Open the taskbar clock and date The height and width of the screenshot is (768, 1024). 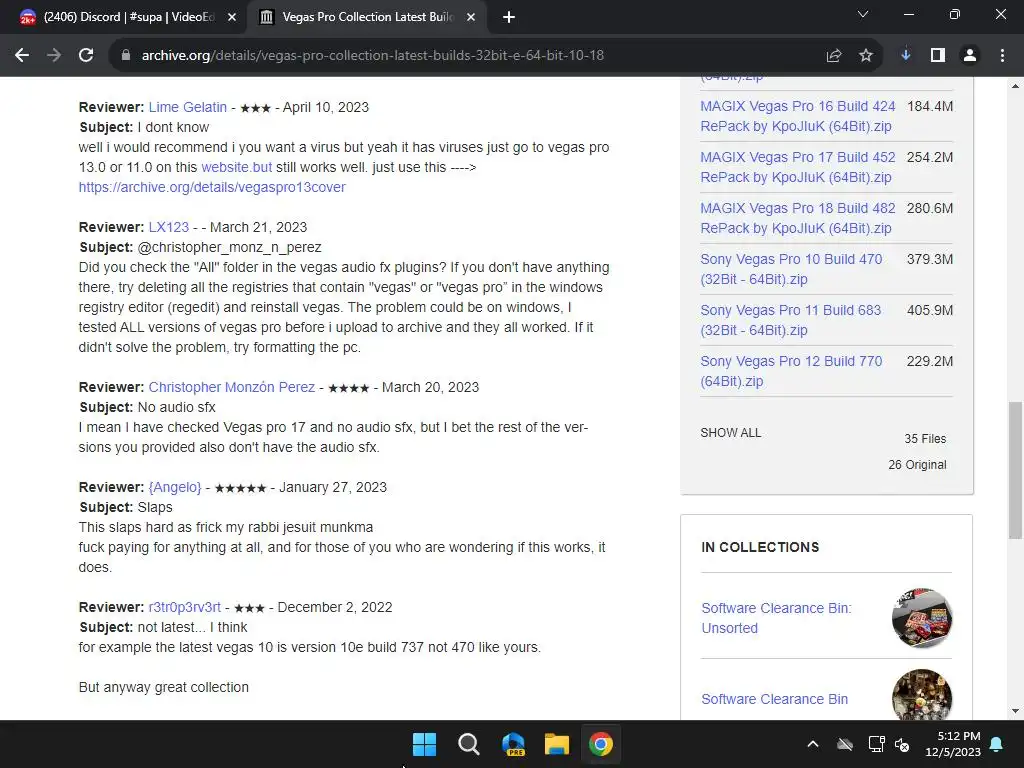point(953,744)
